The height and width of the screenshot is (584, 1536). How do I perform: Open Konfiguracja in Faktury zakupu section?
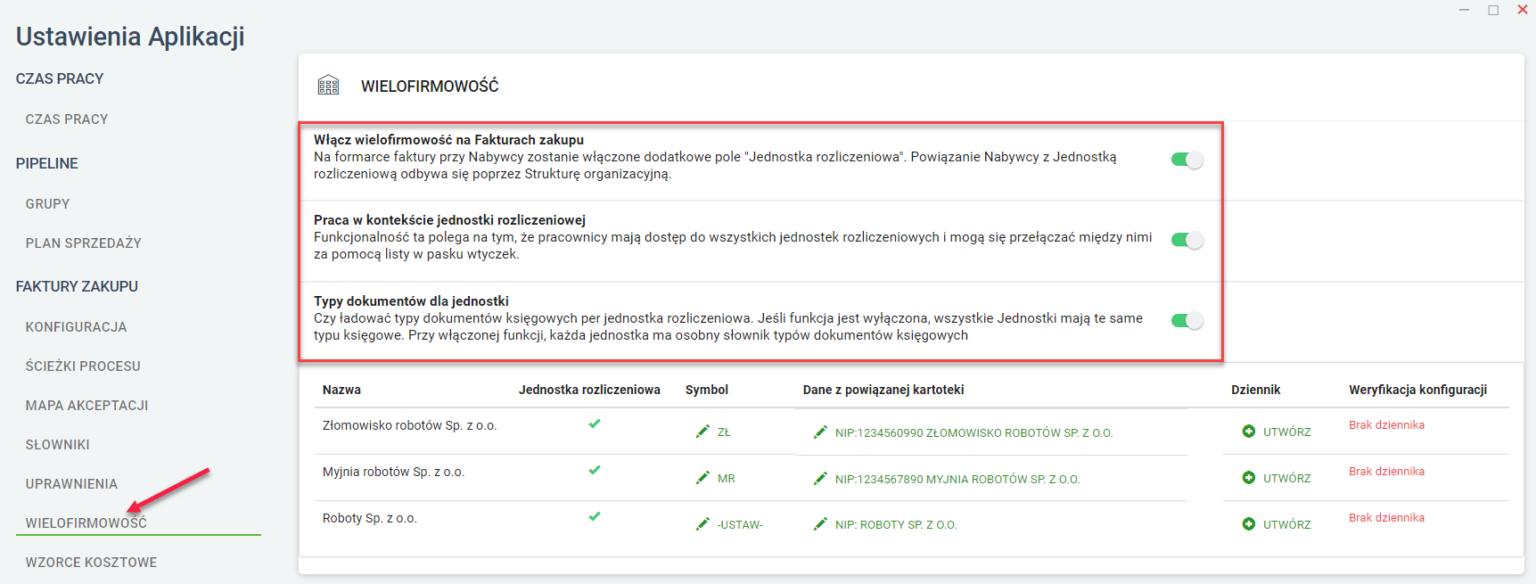(x=76, y=327)
